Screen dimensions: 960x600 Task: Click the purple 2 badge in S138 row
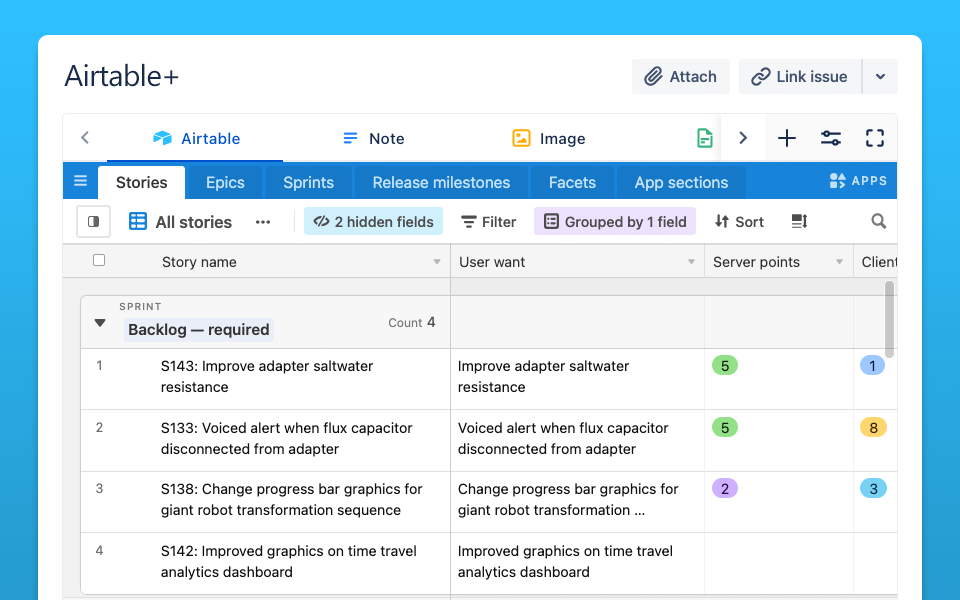click(x=725, y=489)
